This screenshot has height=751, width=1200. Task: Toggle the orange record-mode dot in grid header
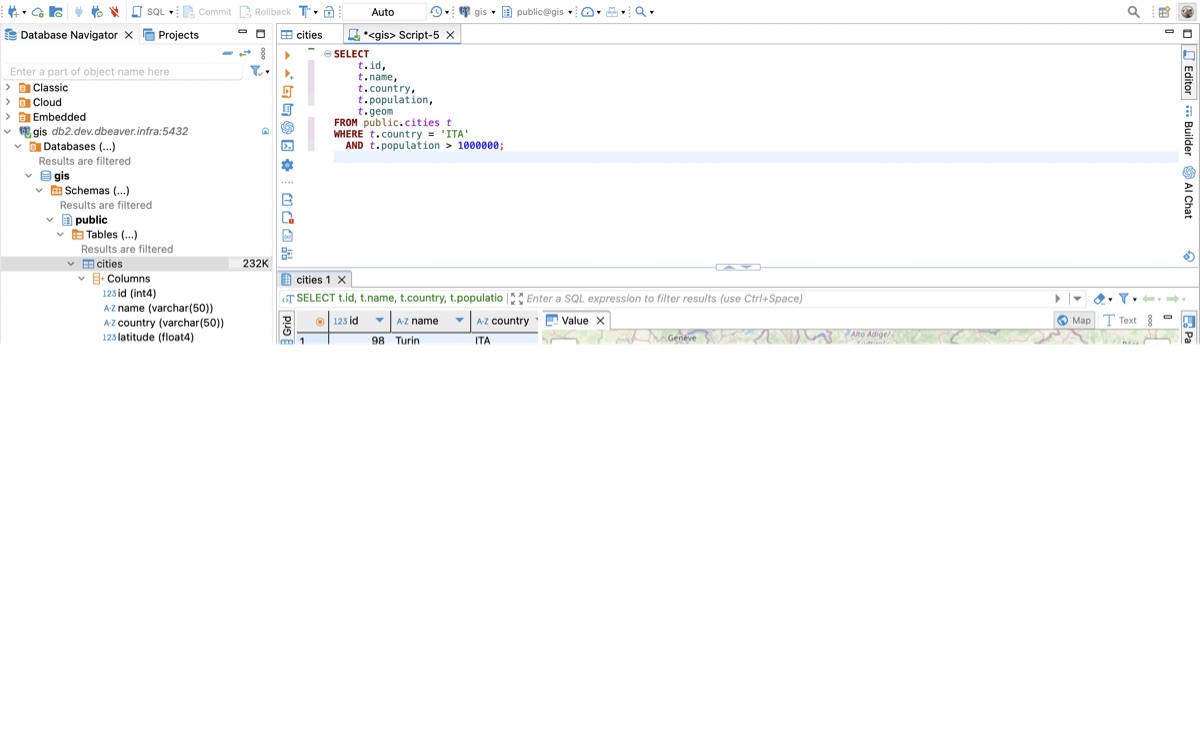320,321
